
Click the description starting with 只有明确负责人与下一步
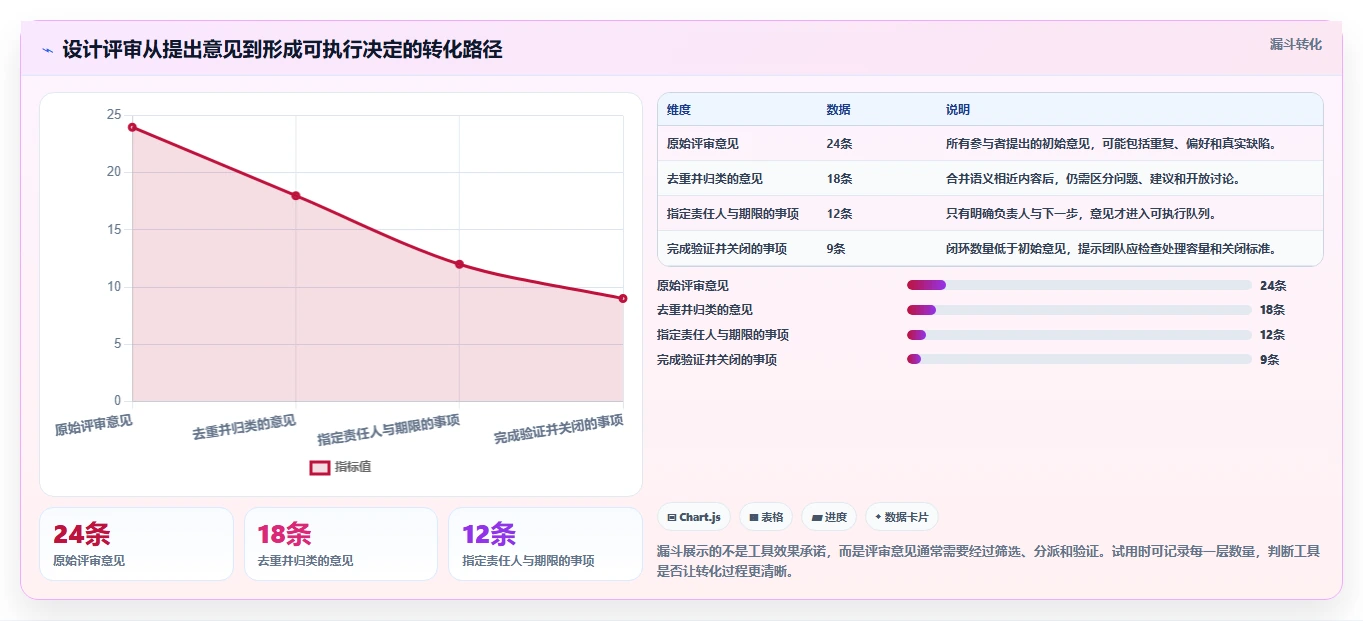click(x=1081, y=214)
